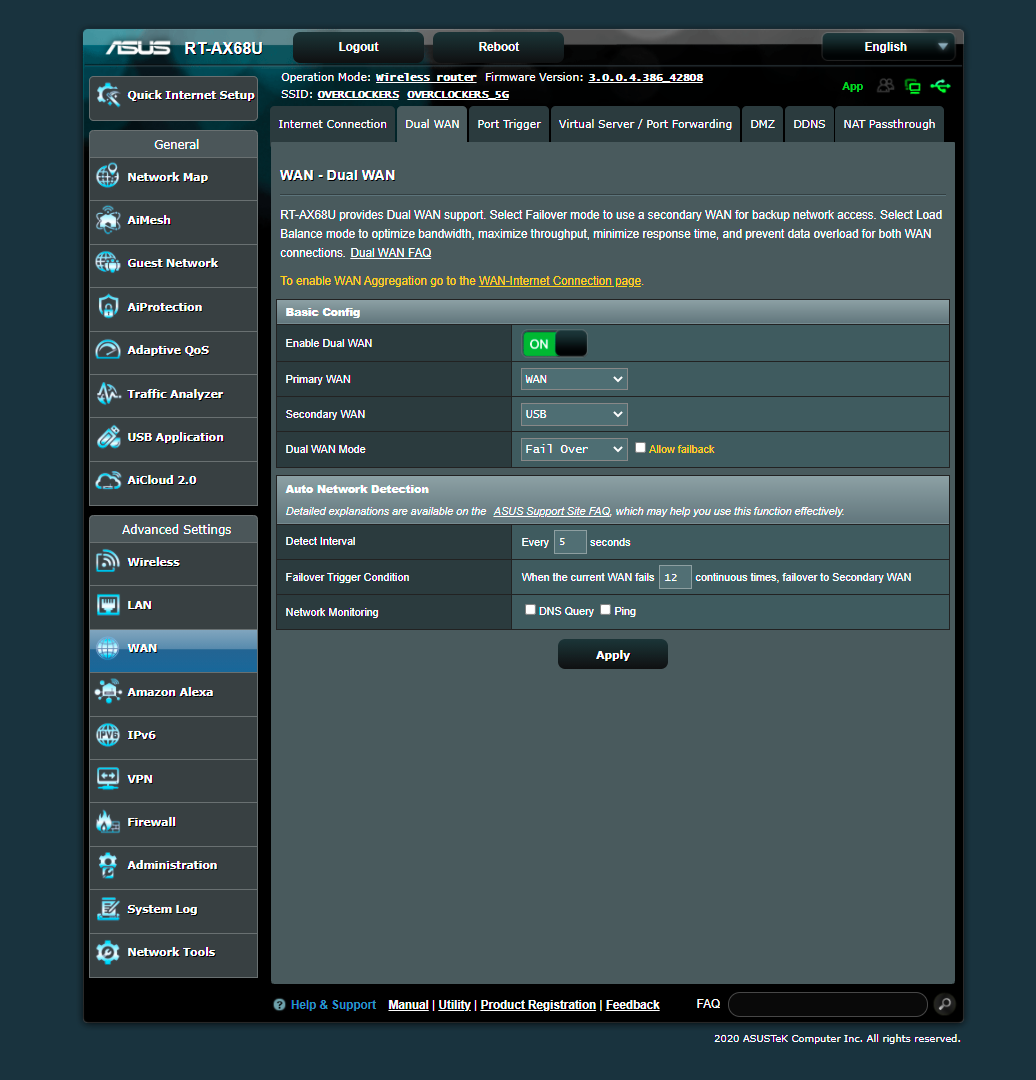Click the USB Application icon
This screenshot has width=1036, height=1080.
coord(108,437)
